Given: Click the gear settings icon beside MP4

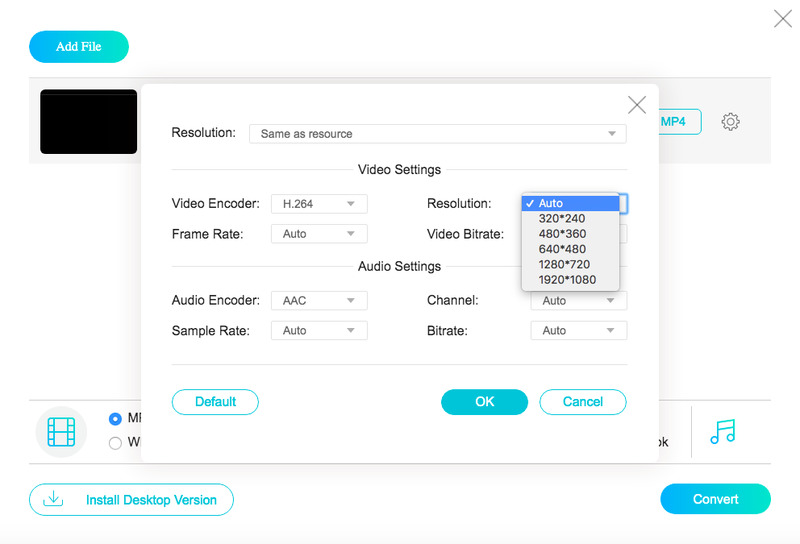Looking at the screenshot, I should tap(730, 122).
